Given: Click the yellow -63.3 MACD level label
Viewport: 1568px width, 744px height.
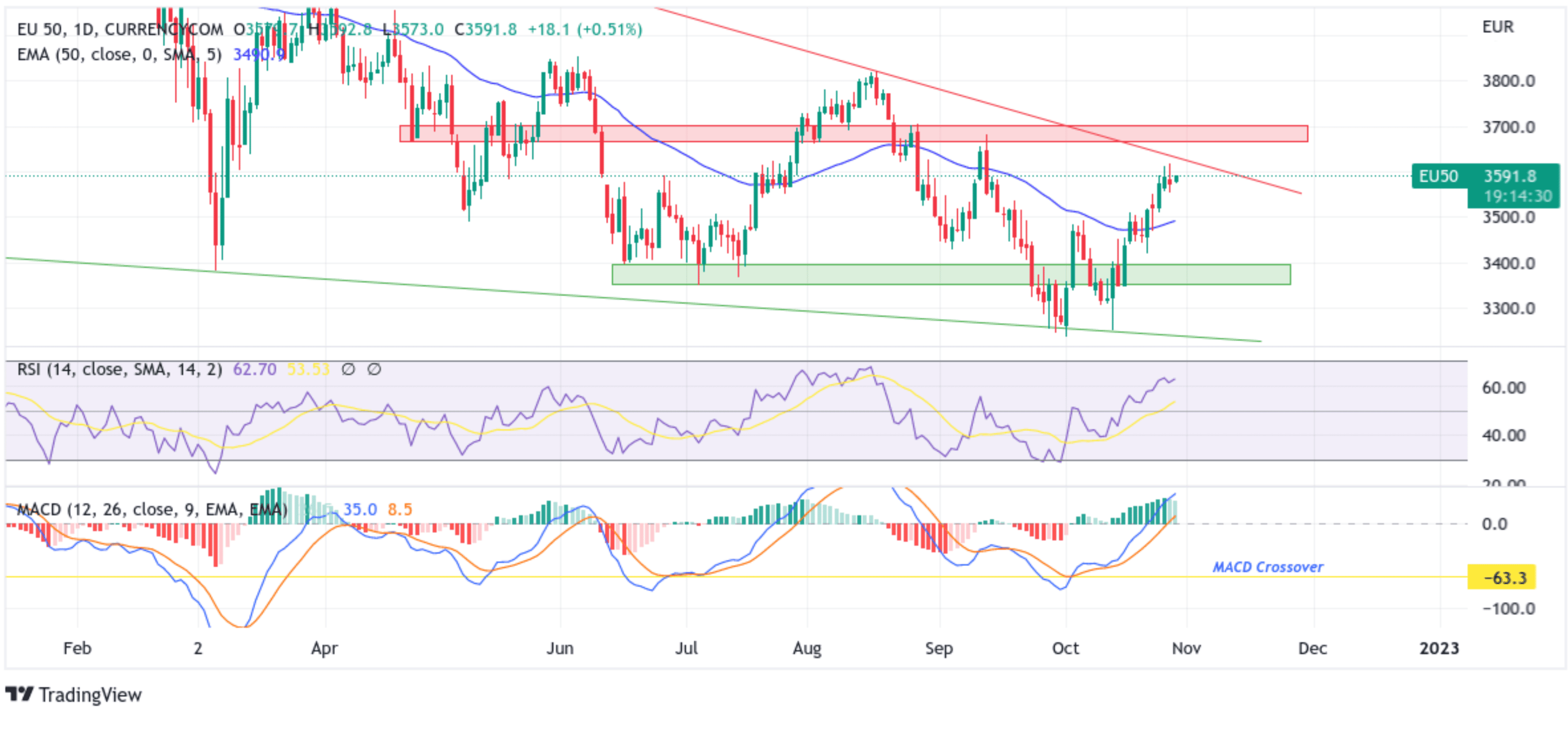Looking at the screenshot, I should tap(1502, 577).
